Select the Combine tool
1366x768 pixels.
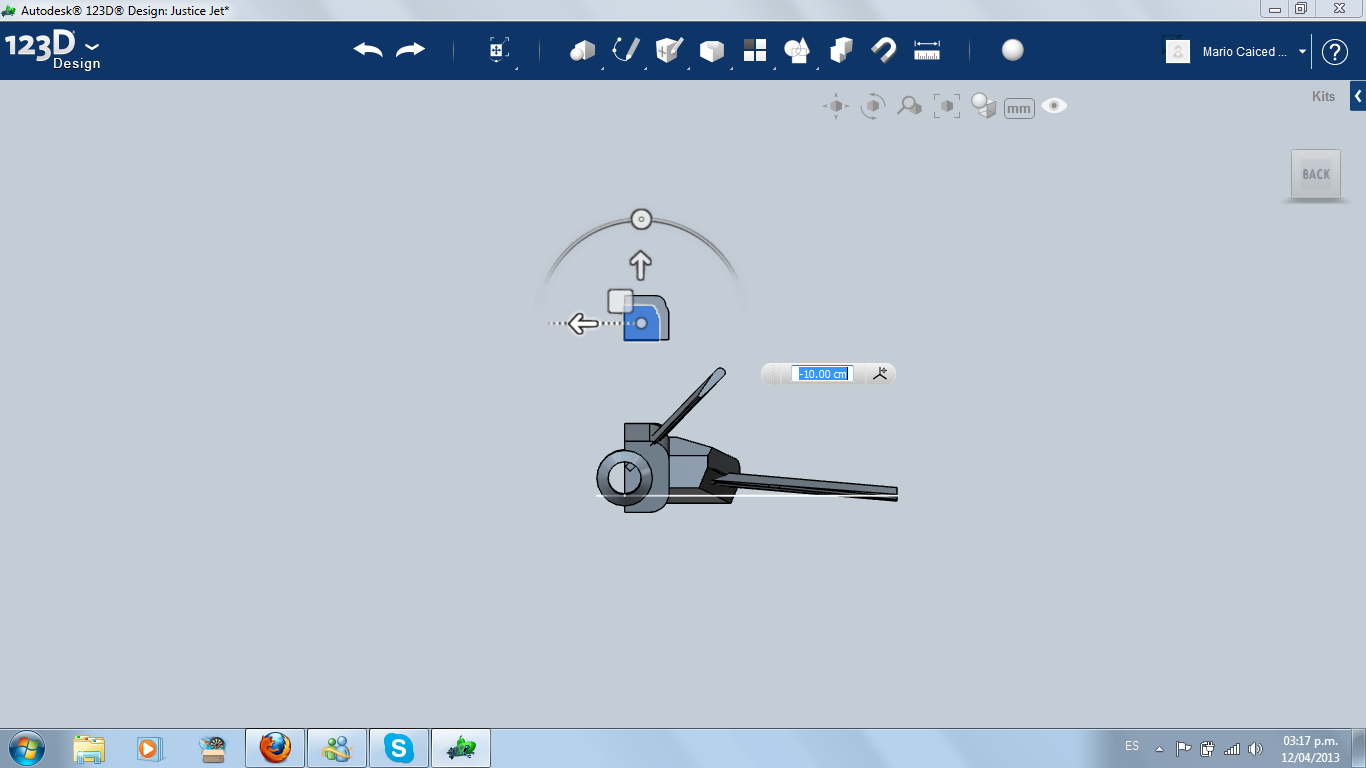point(841,50)
